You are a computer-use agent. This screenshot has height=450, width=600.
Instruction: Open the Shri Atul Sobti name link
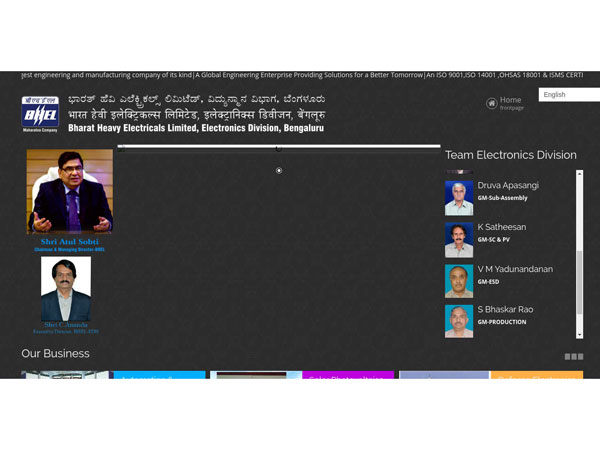point(70,242)
